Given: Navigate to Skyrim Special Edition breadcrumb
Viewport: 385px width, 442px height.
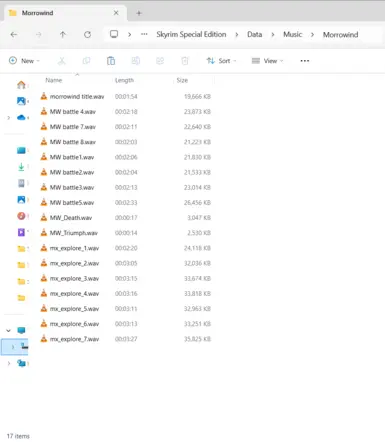Looking at the screenshot, I should click(191, 34).
